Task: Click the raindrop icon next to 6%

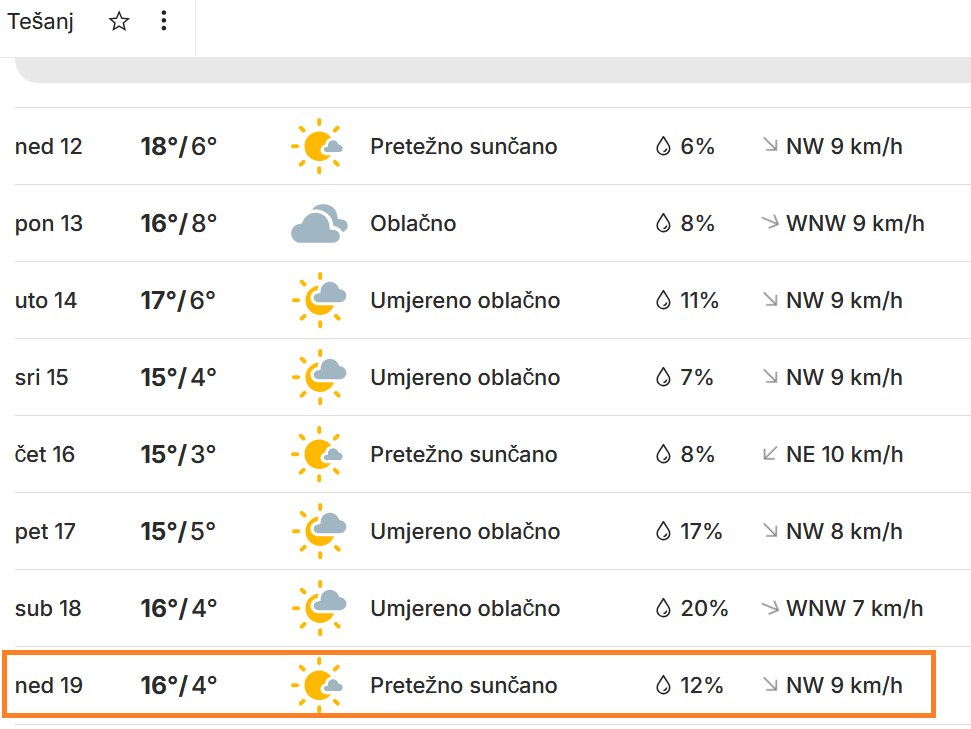Action: [x=662, y=147]
